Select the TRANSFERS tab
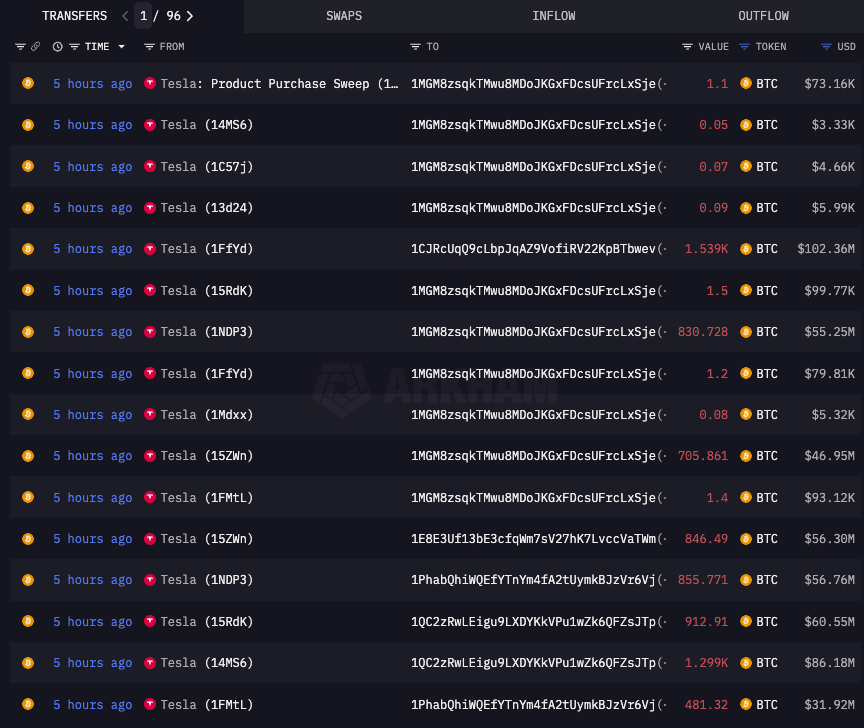 (x=74, y=16)
